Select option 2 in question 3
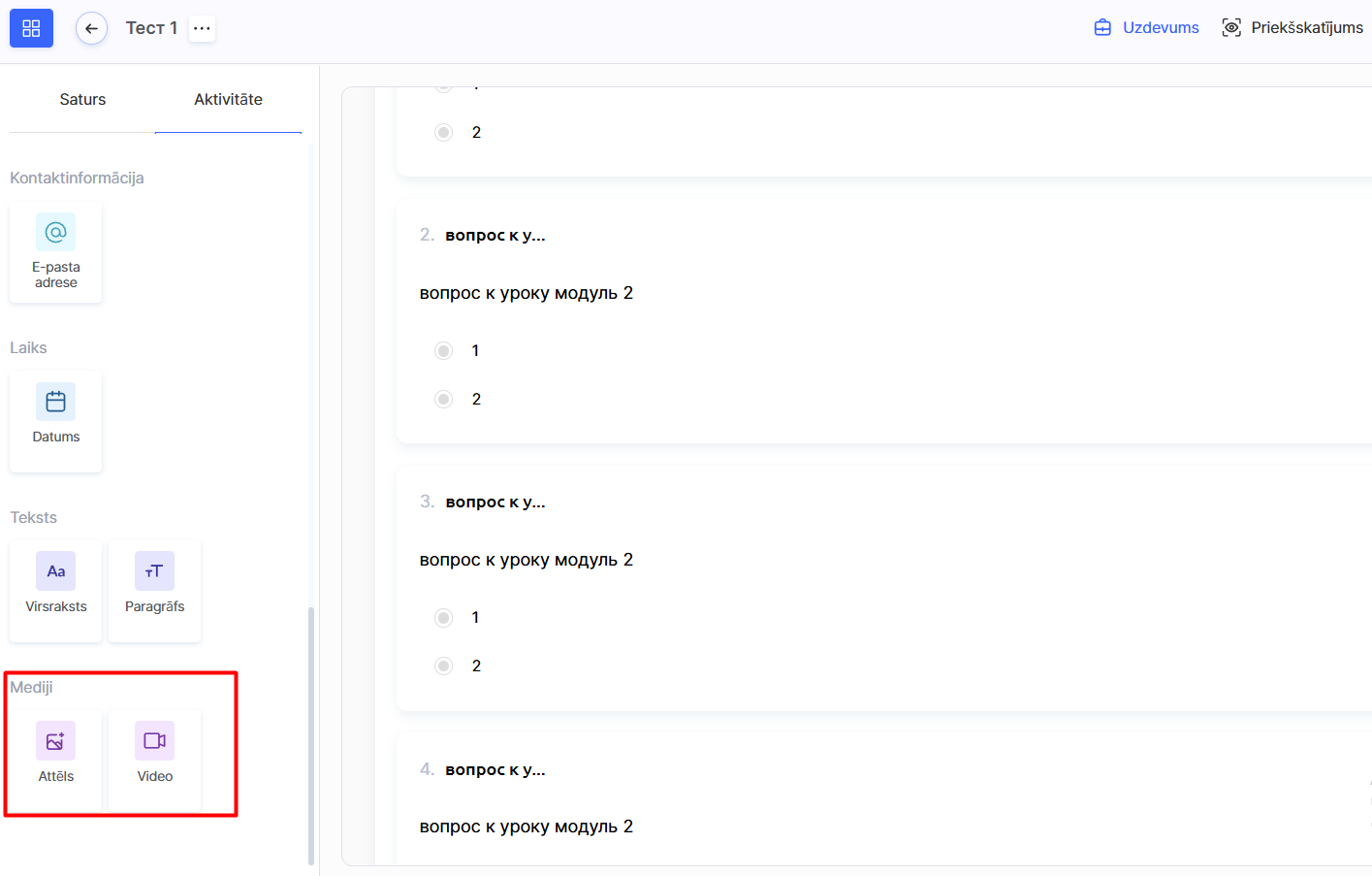Screen dimensions: 1372x876 pos(444,666)
